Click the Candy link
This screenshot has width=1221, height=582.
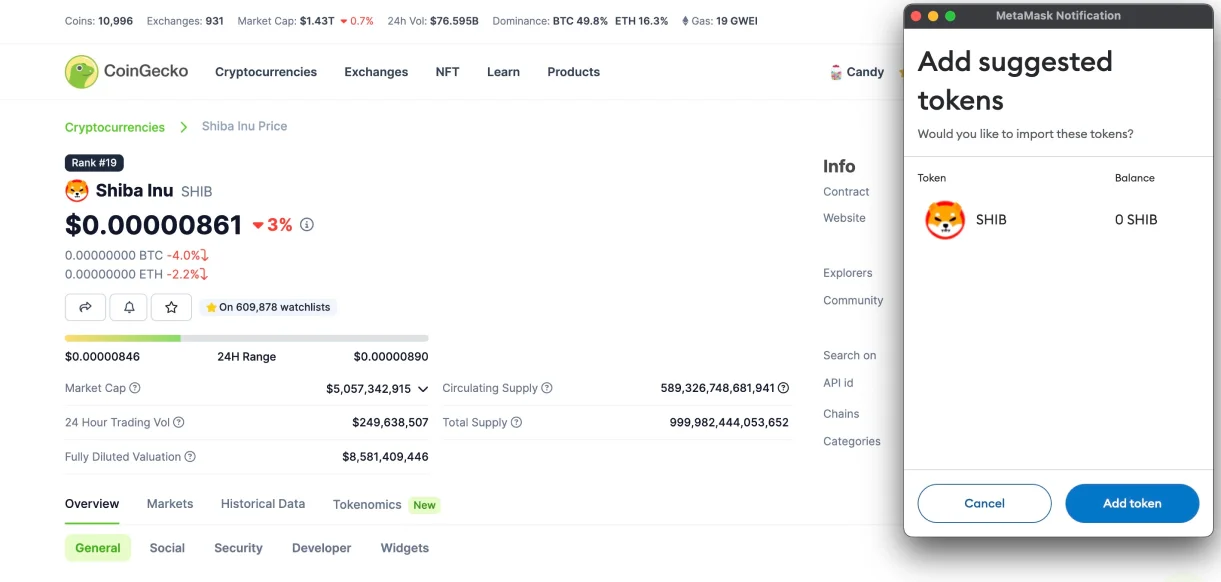pyautogui.click(x=865, y=72)
